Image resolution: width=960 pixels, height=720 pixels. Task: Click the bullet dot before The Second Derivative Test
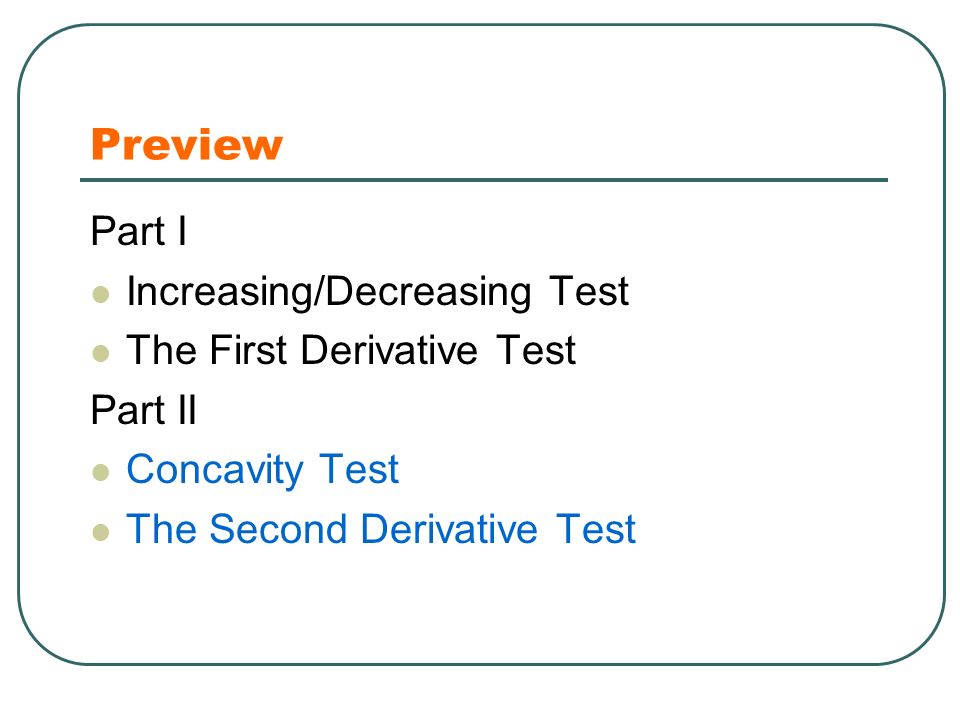[x=101, y=532]
